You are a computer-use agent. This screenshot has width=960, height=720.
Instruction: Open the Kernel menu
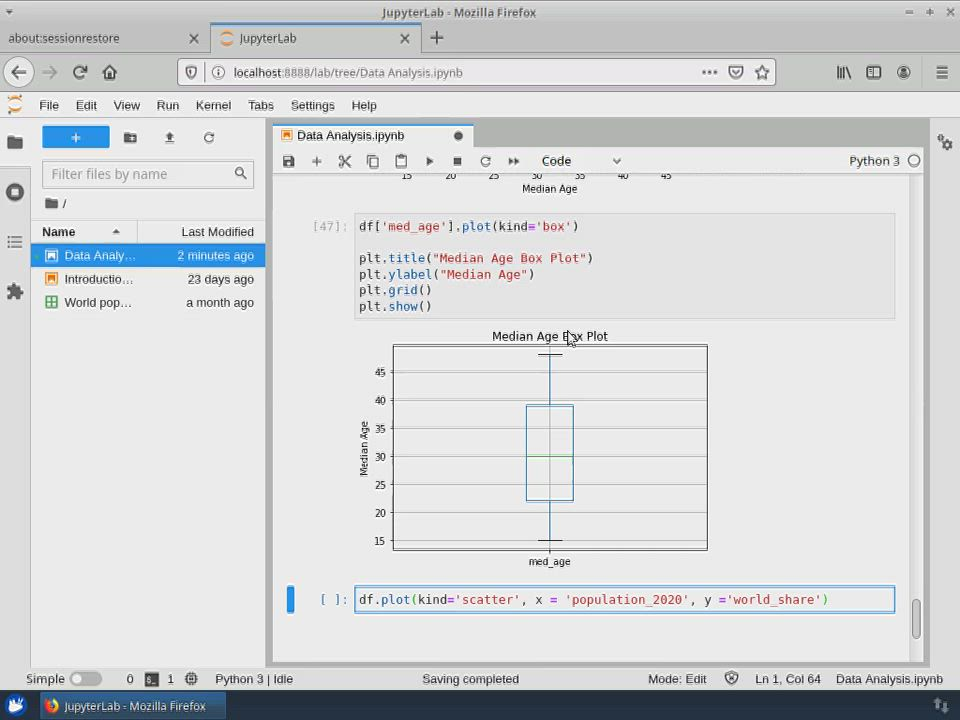(x=213, y=105)
